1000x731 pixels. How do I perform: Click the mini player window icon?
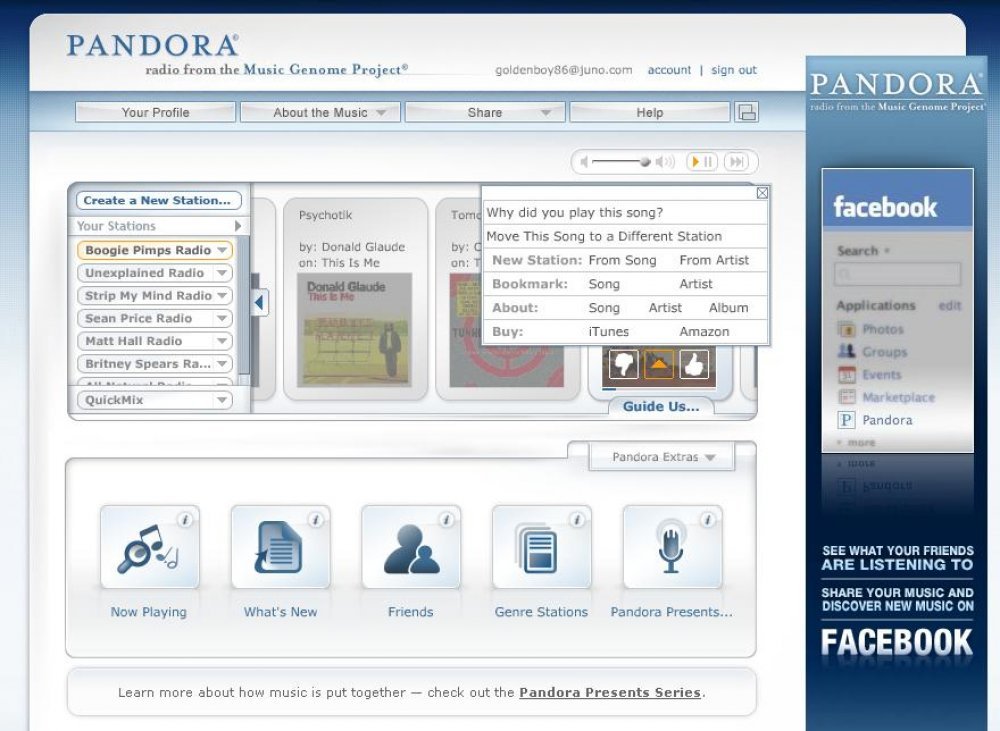(746, 112)
